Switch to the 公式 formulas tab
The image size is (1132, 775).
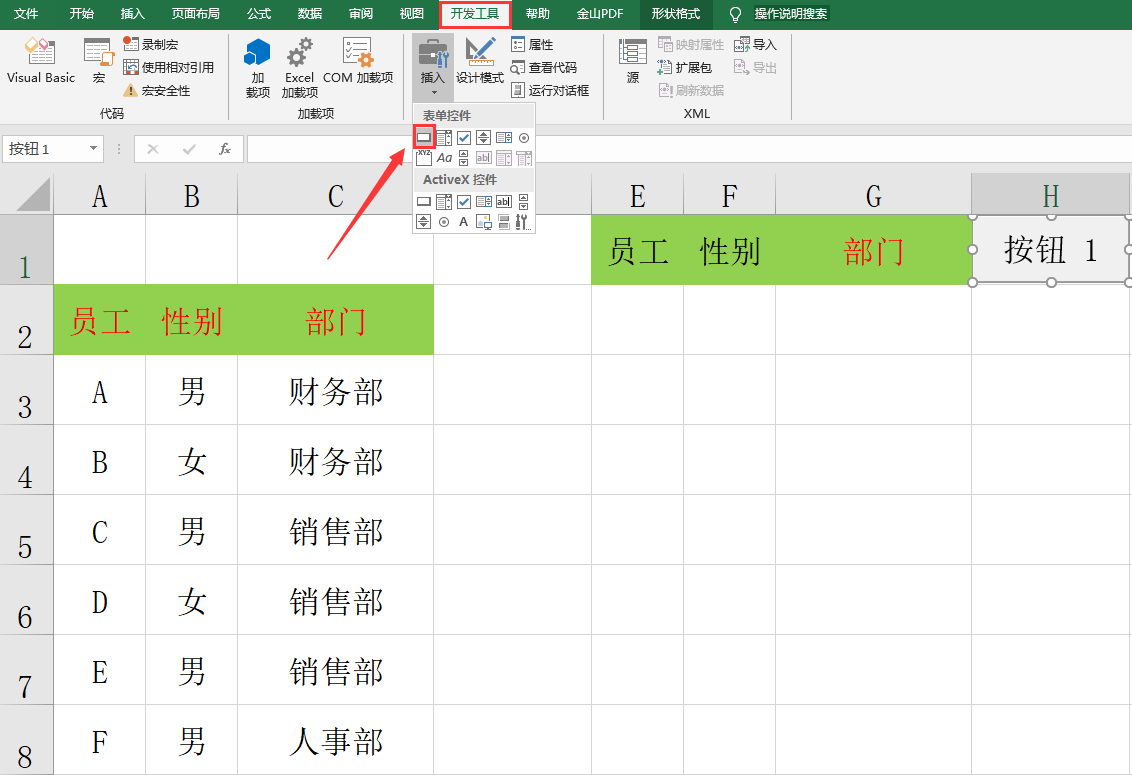(258, 14)
